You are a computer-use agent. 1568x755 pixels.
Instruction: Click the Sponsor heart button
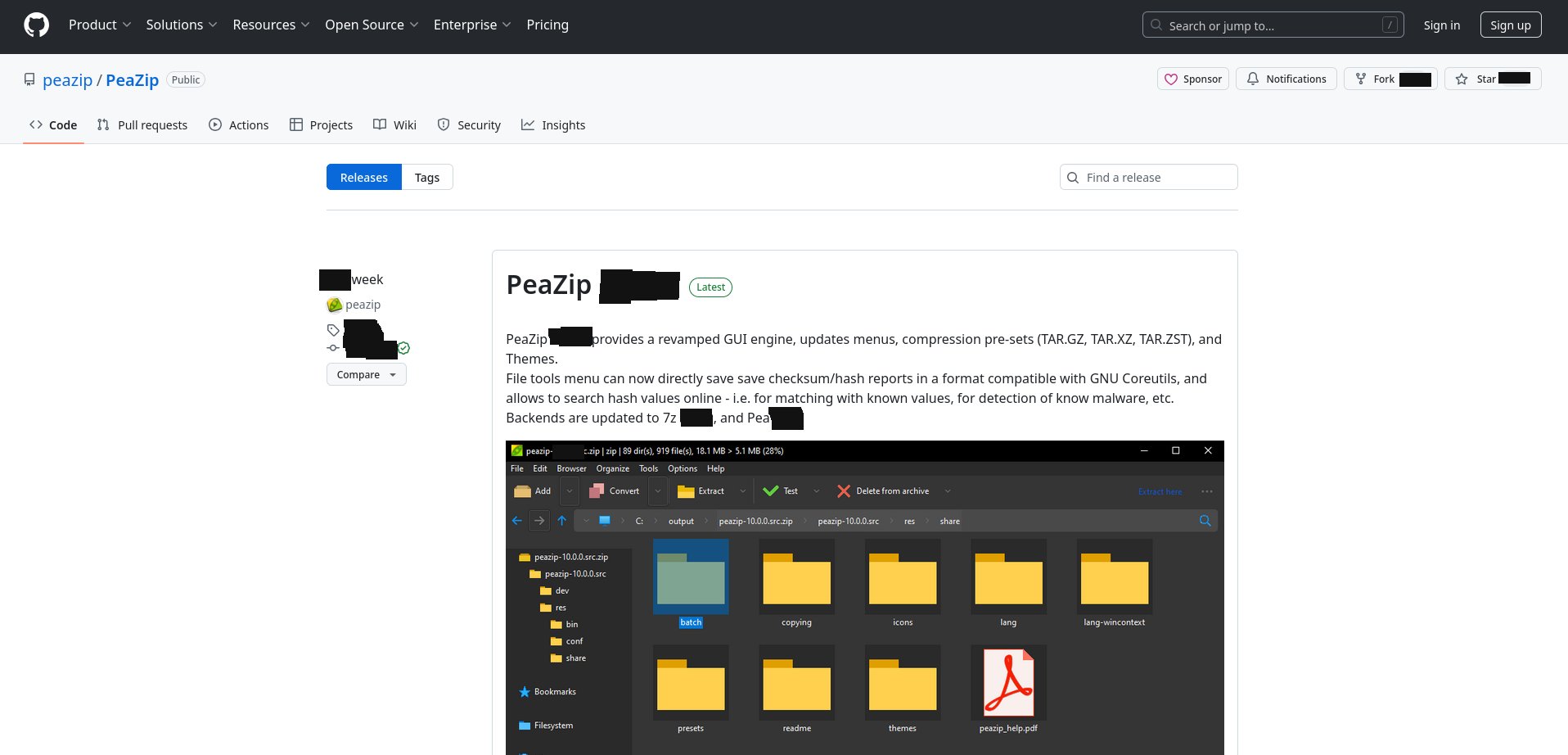pos(1192,79)
